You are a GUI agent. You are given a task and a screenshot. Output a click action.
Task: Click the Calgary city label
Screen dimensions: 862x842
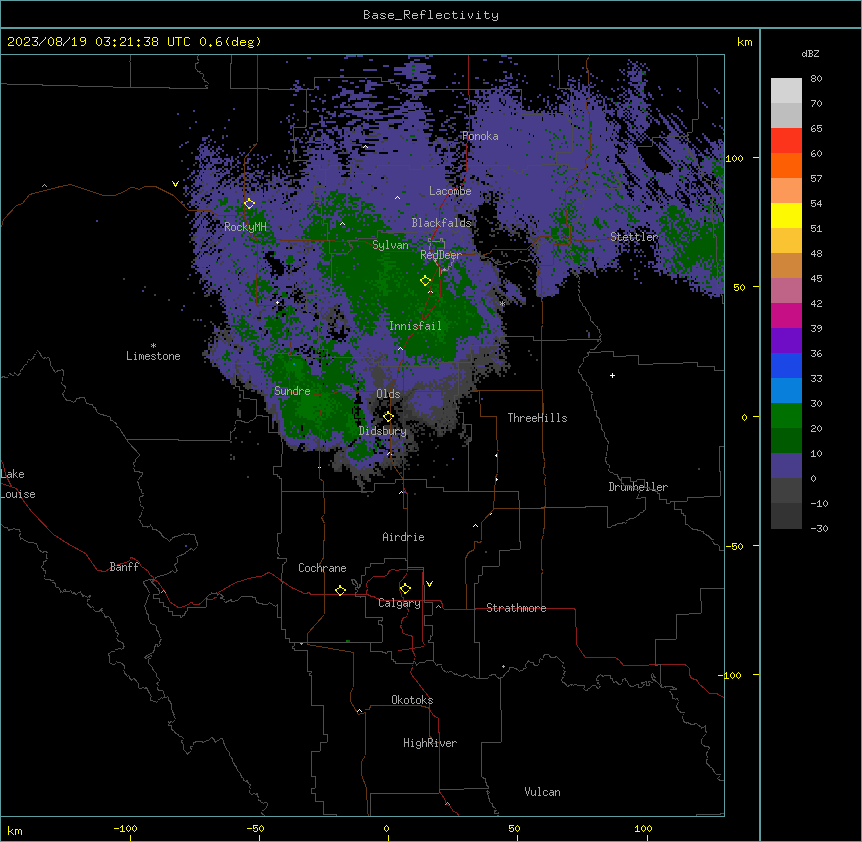tap(399, 603)
